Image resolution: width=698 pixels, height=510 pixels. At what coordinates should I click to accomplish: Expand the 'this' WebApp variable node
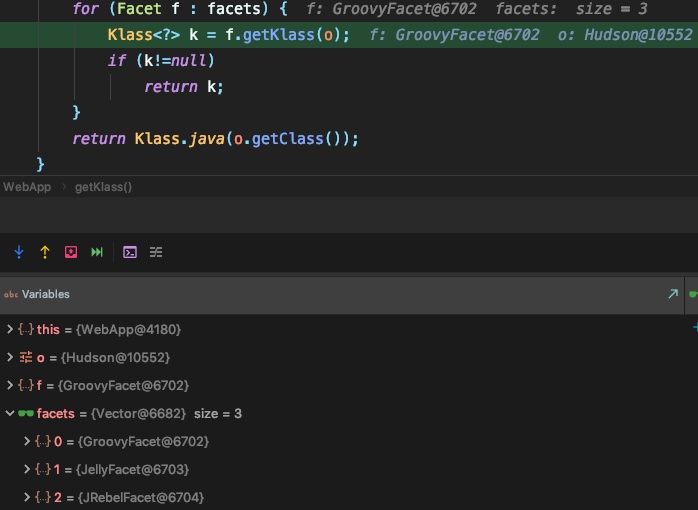pos(10,329)
